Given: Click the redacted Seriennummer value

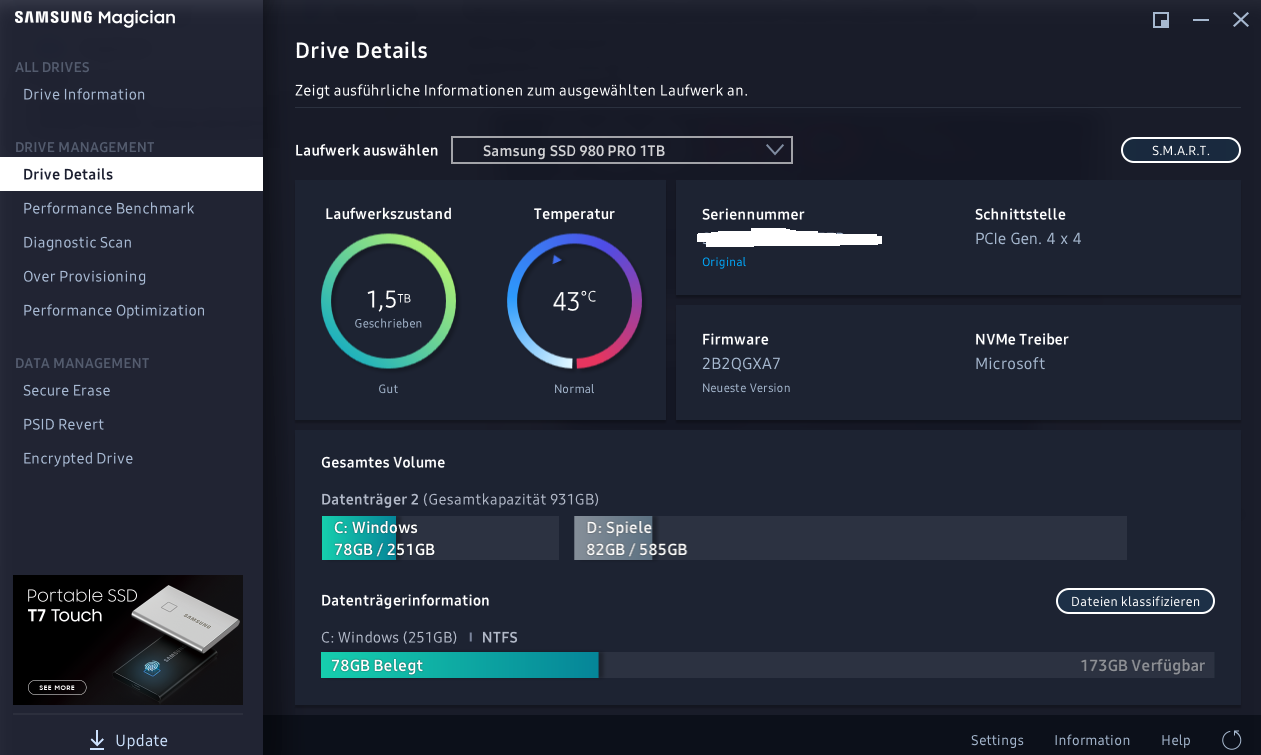Looking at the screenshot, I should coord(790,238).
